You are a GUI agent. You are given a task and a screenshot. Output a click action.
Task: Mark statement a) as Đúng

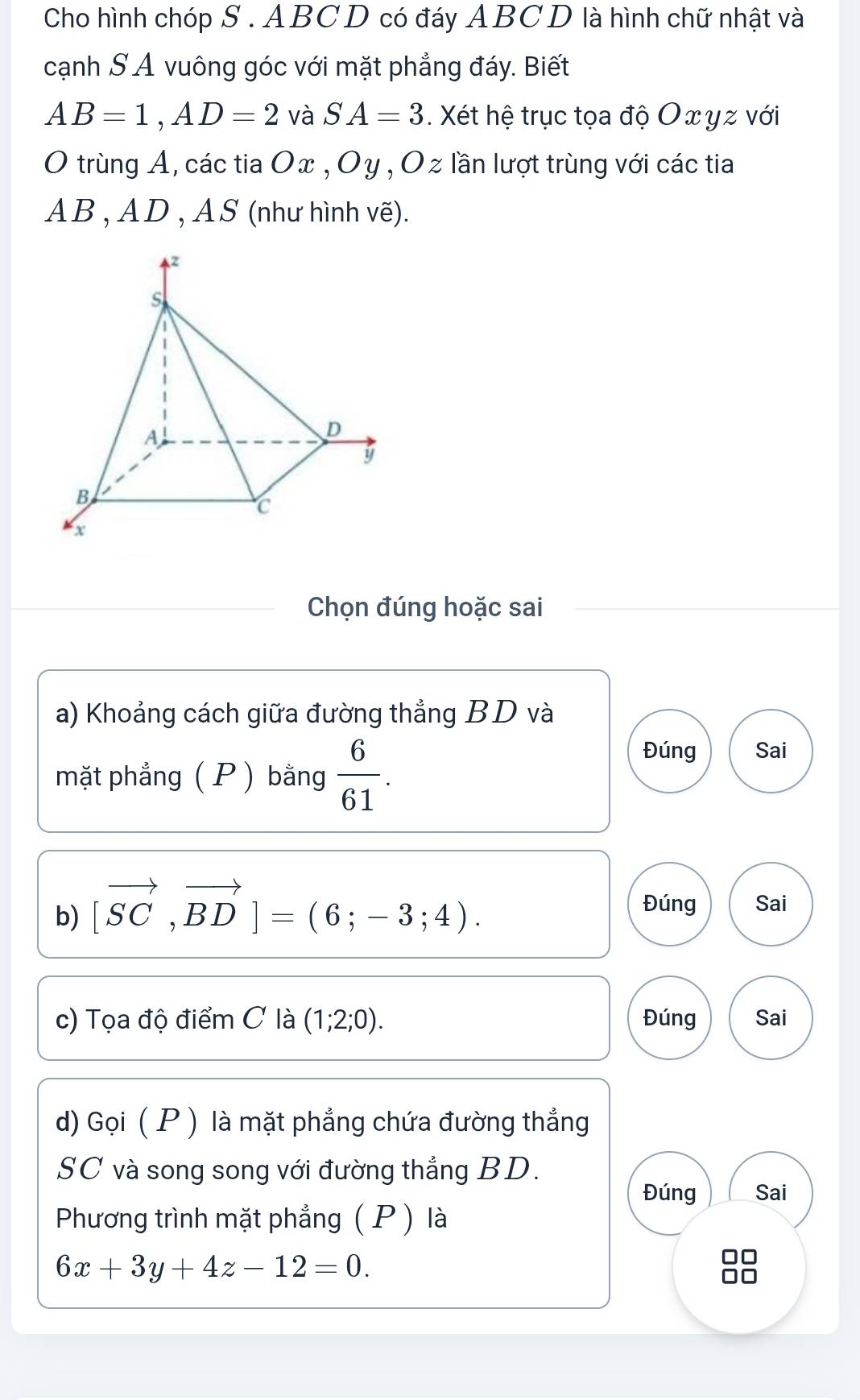pyautogui.click(x=669, y=751)
